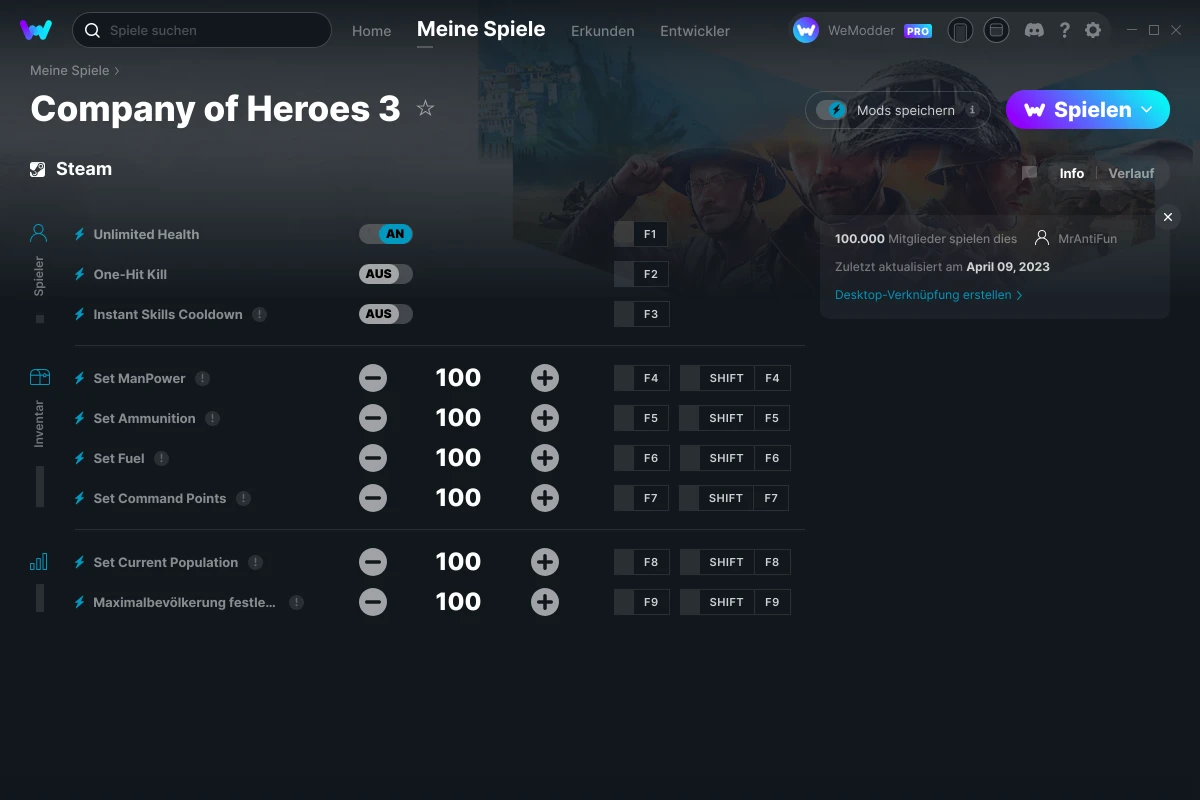Image resolution: width=1200 pixels, height=800 pixels.
Task: Click the WeMod logo icon
Action: 36,30
